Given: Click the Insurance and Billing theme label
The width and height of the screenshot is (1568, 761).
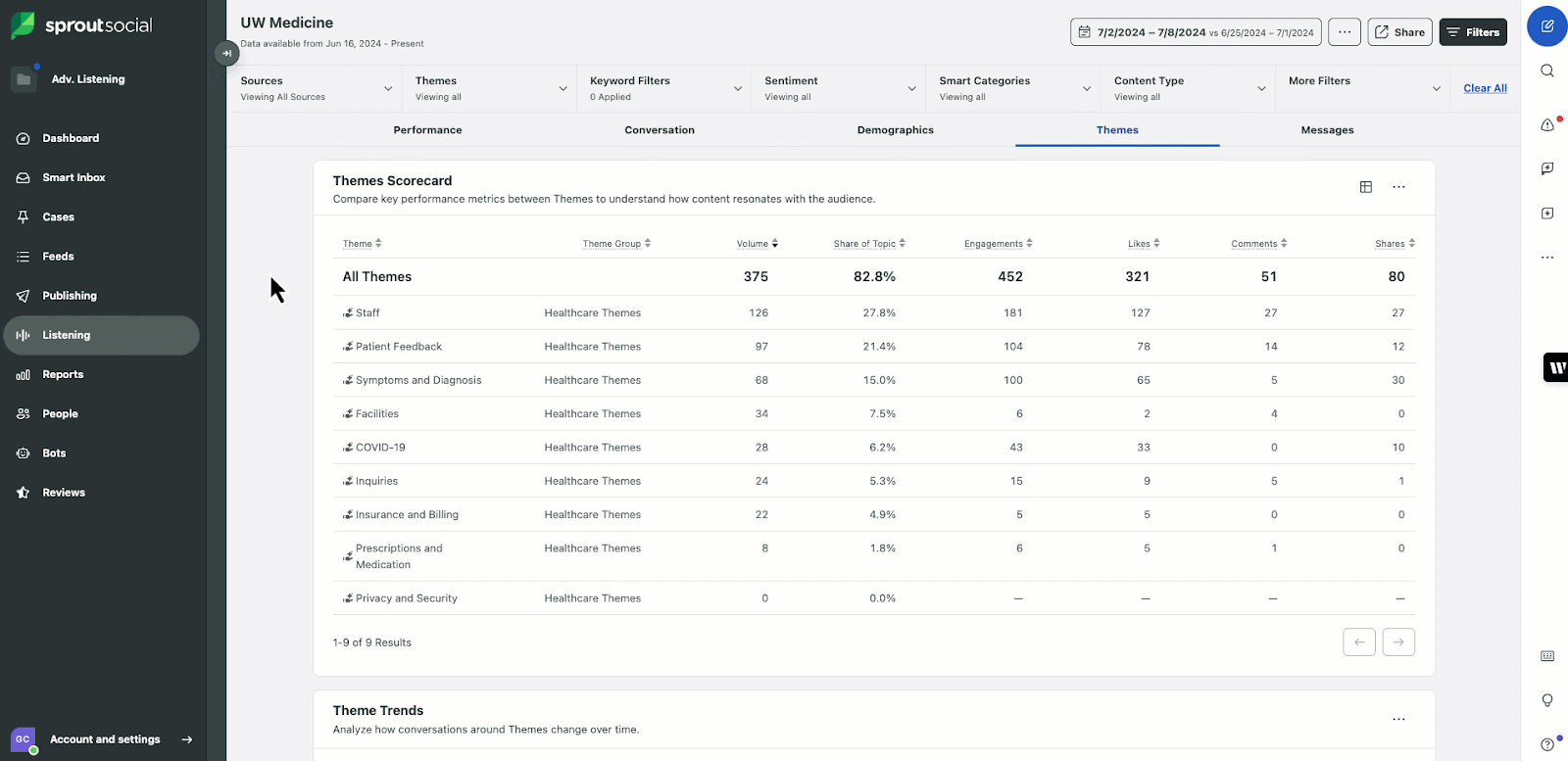Looking at the screenshot, I should (x=407, y=514).
